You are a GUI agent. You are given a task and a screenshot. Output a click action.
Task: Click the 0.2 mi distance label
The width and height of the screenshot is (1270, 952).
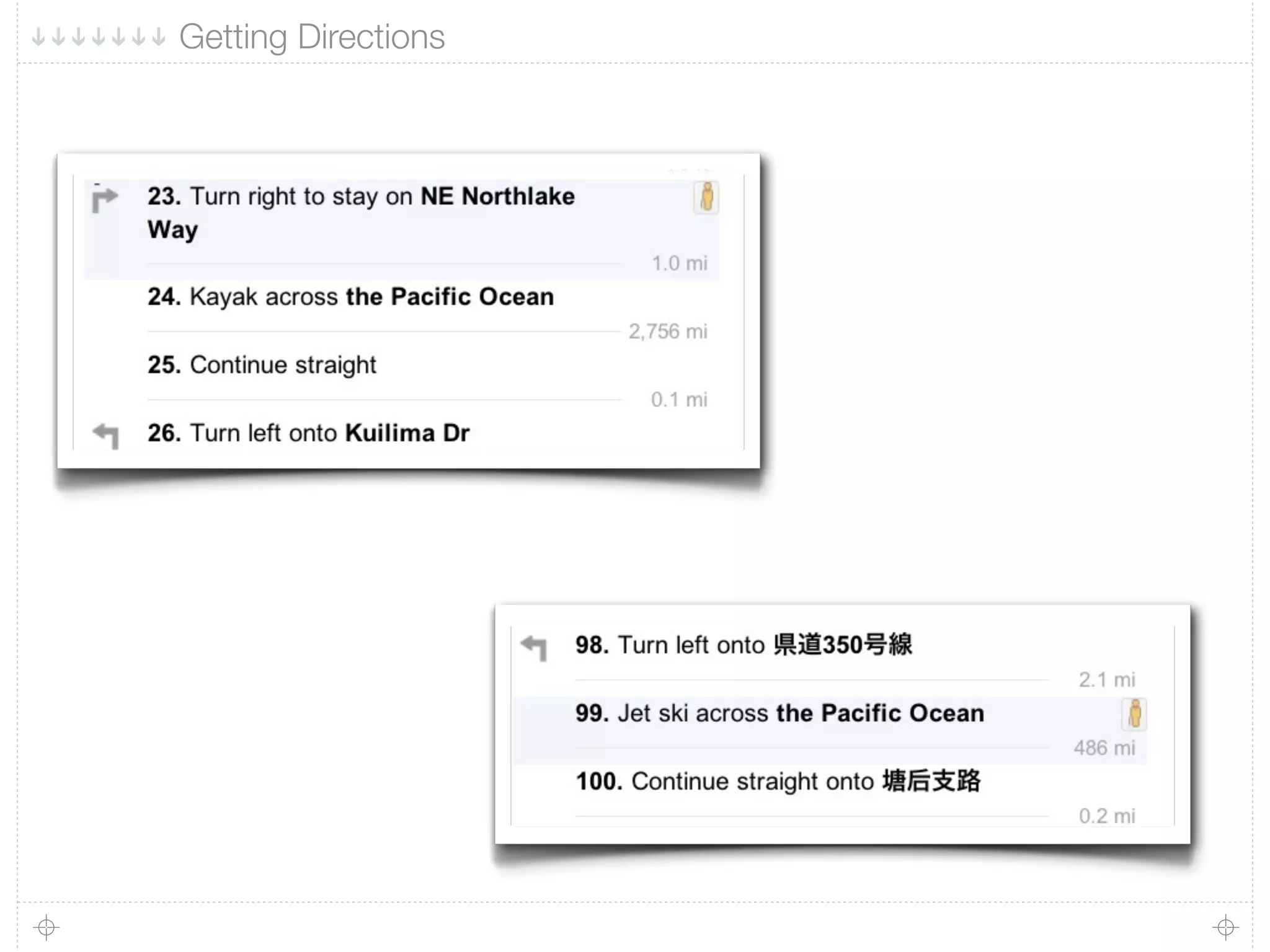click(x=1107, y=816)
